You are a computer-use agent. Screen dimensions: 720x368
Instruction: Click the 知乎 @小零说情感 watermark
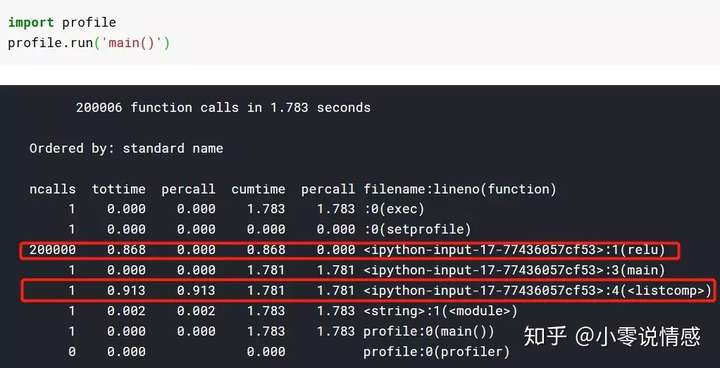point(612,337)
